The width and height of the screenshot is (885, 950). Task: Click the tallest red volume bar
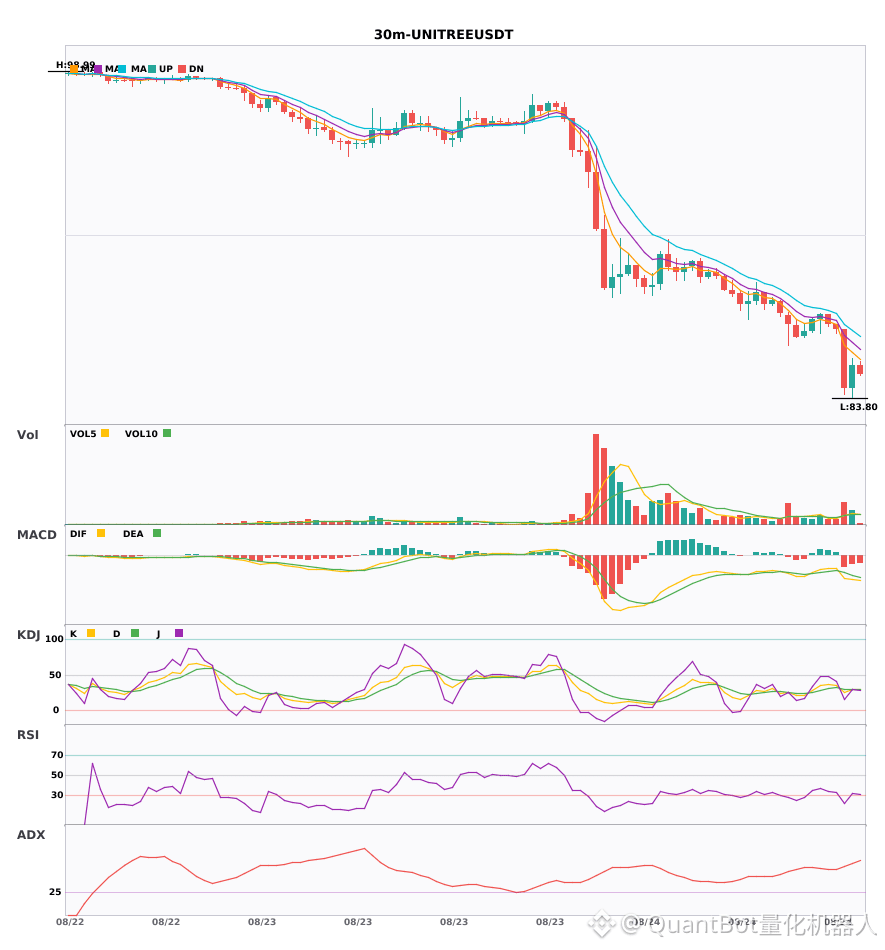[596, 479]
